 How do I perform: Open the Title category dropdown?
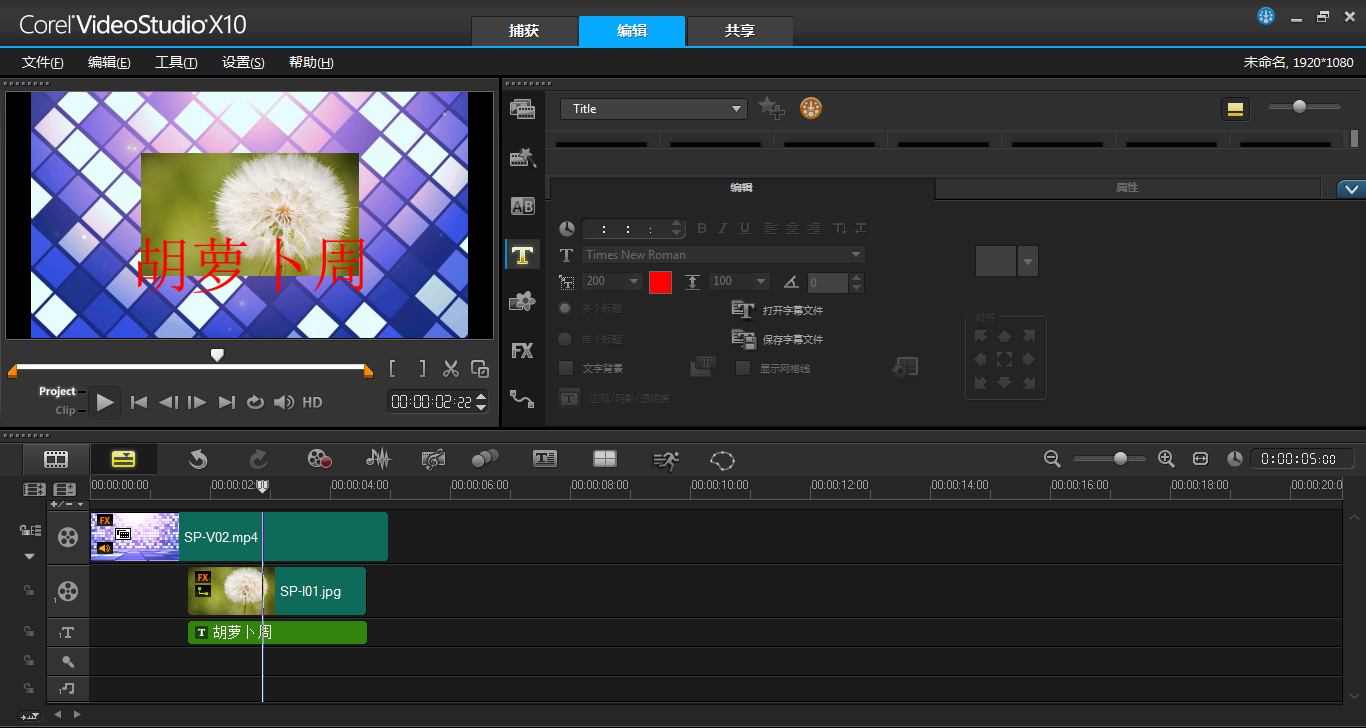(x=654, y=109)
